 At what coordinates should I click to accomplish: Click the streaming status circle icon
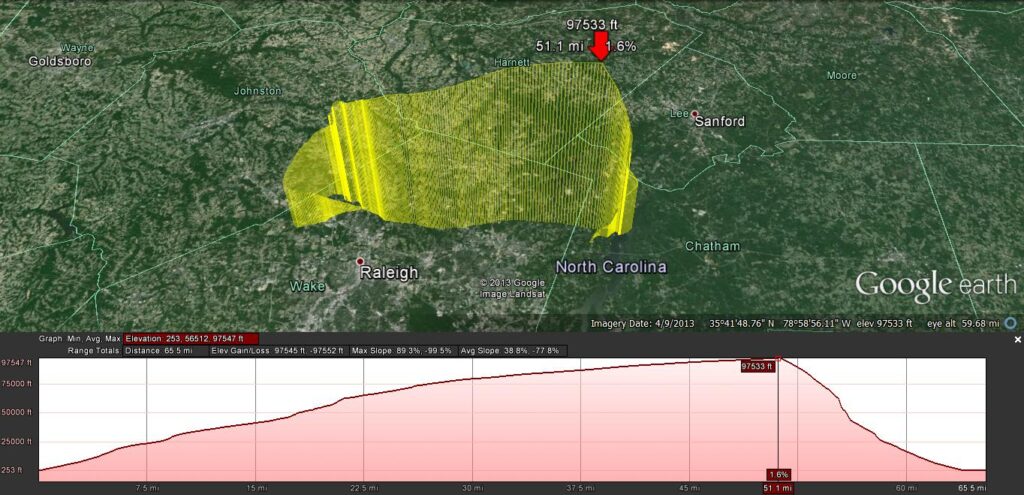1010,323
